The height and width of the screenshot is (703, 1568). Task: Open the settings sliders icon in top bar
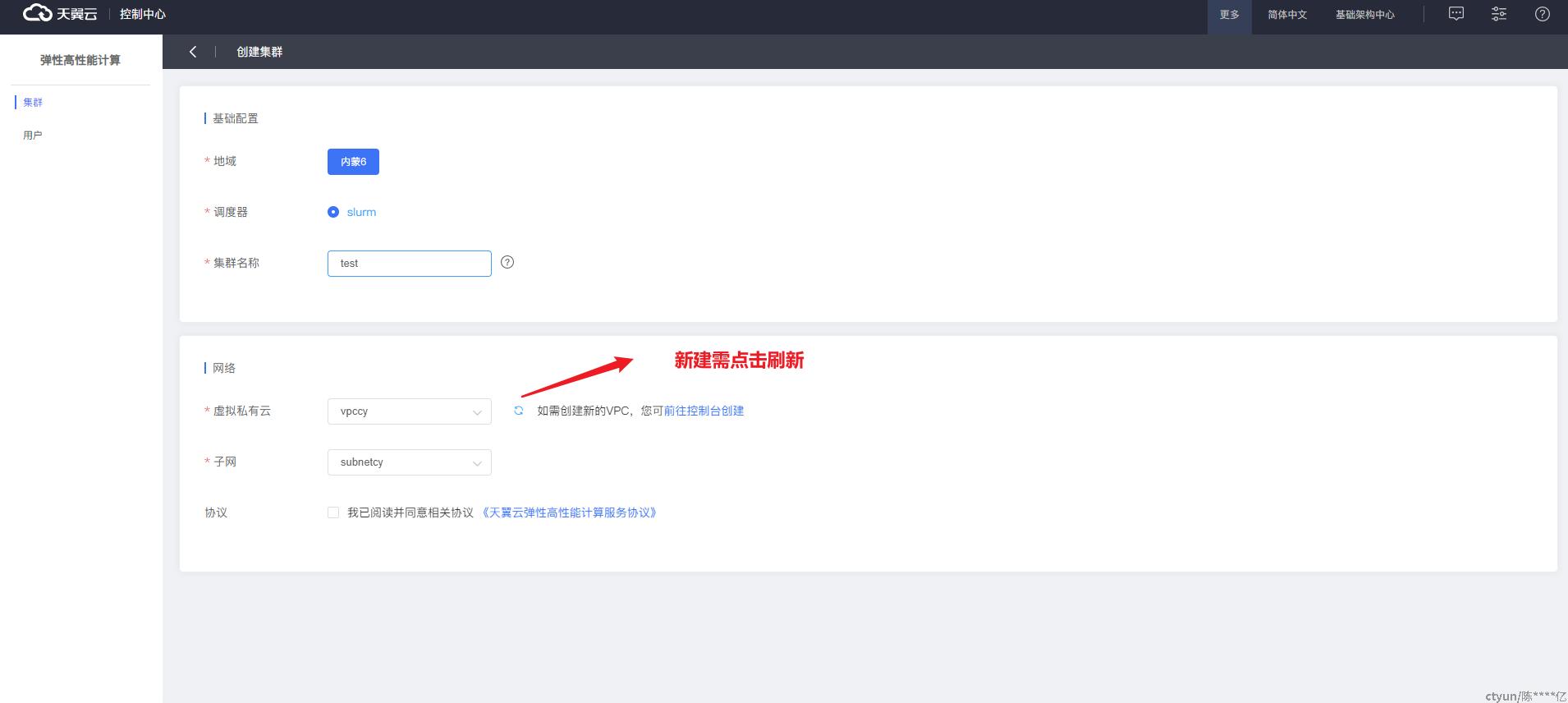pos(1499,14)
